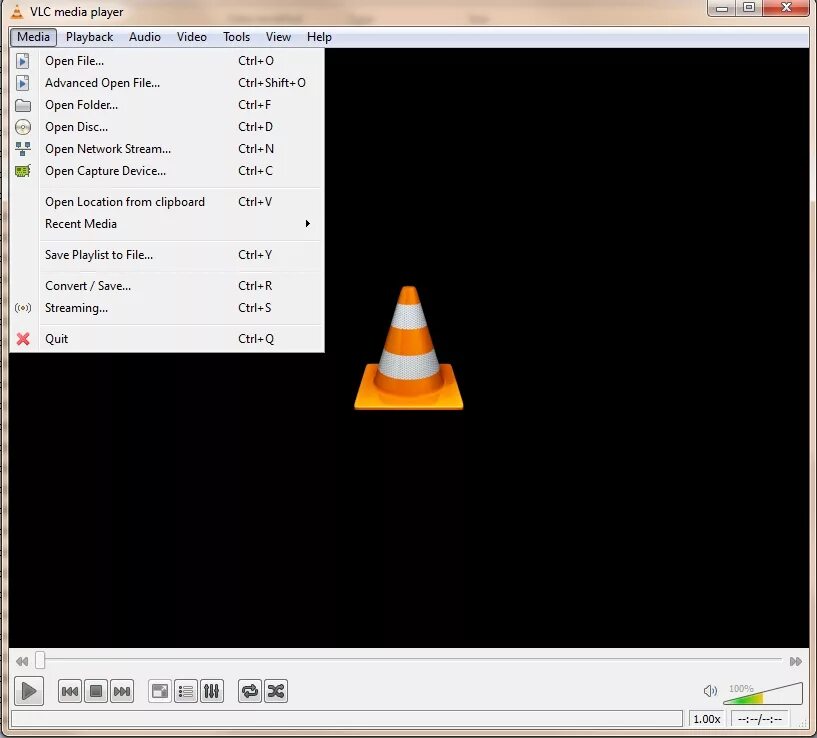The image size is (817, 738).
Task: Click the Open Capture Device icon
Action: pos(22,171)
